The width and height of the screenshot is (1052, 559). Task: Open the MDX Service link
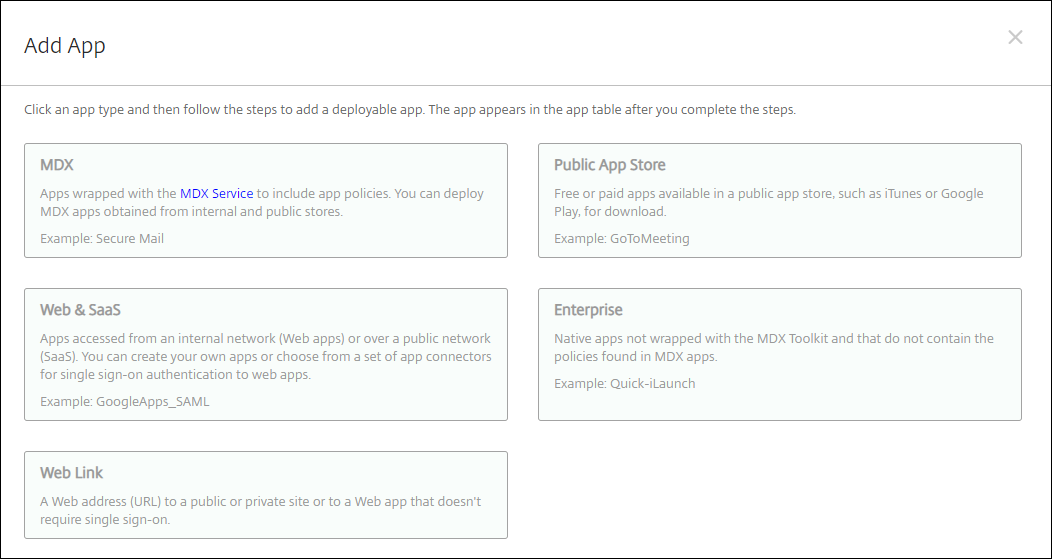216,193
